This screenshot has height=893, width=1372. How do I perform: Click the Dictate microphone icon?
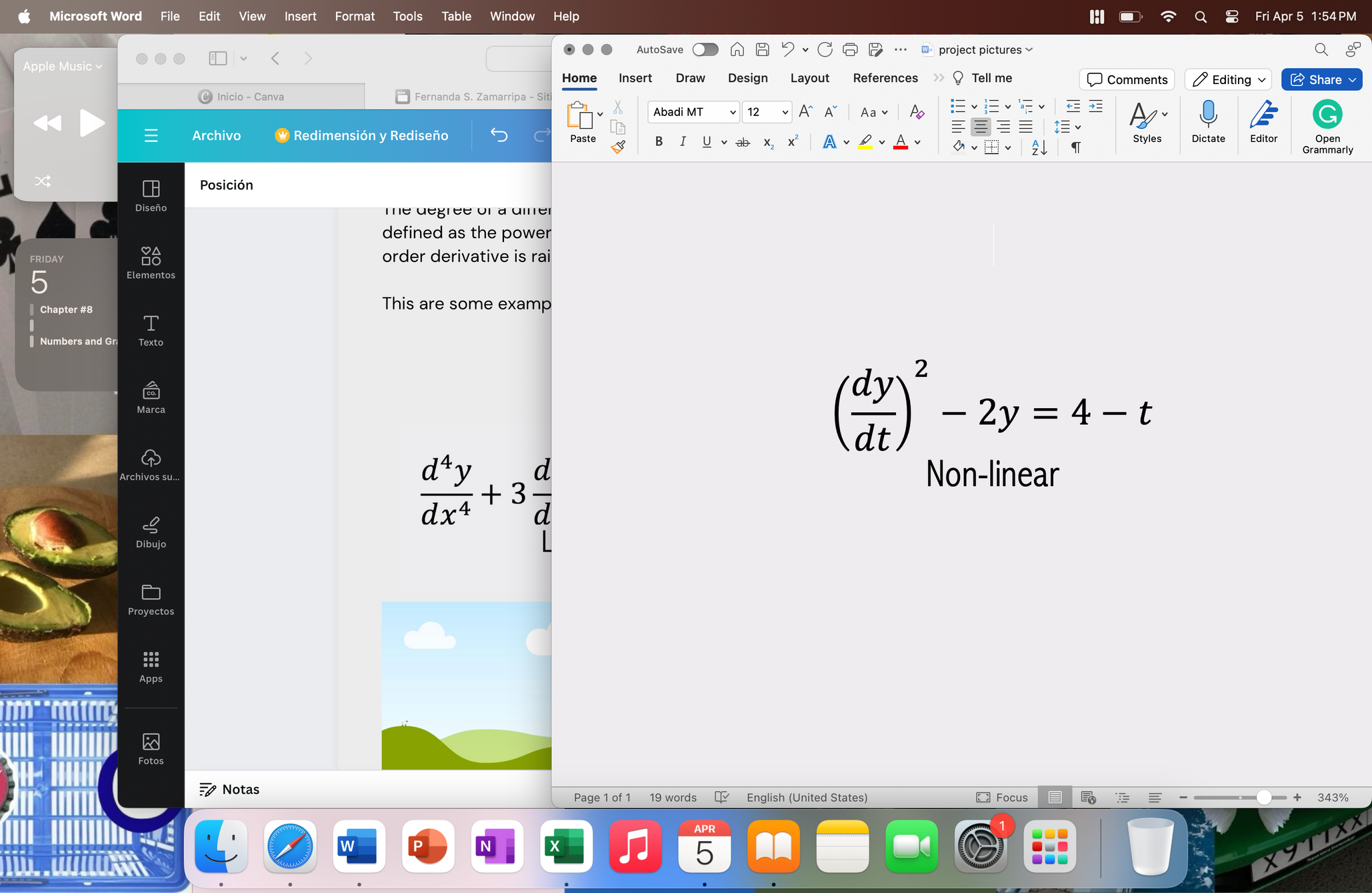1207,115
